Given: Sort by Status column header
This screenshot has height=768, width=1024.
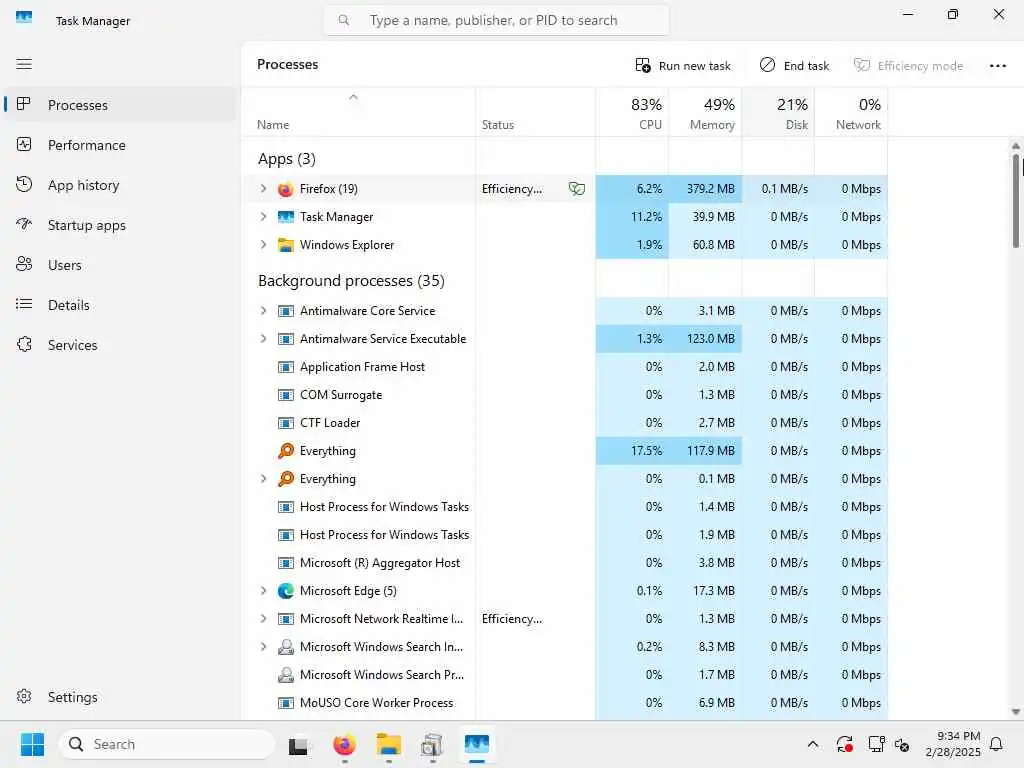Looking at the screenshot, I should (x=536, y=112).
